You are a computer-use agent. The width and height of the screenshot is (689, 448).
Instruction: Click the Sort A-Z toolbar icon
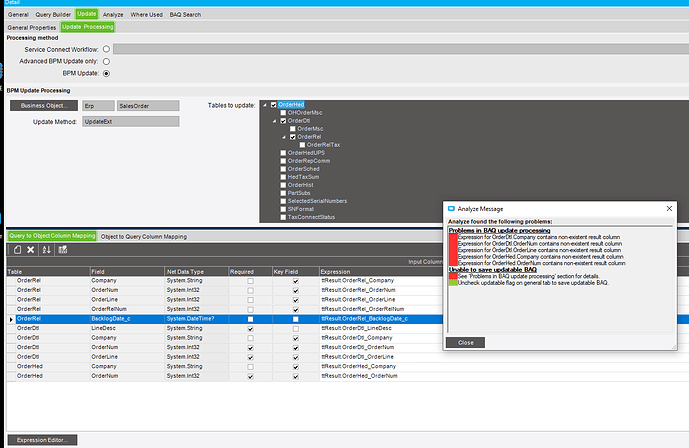click(x=47, y=250)
